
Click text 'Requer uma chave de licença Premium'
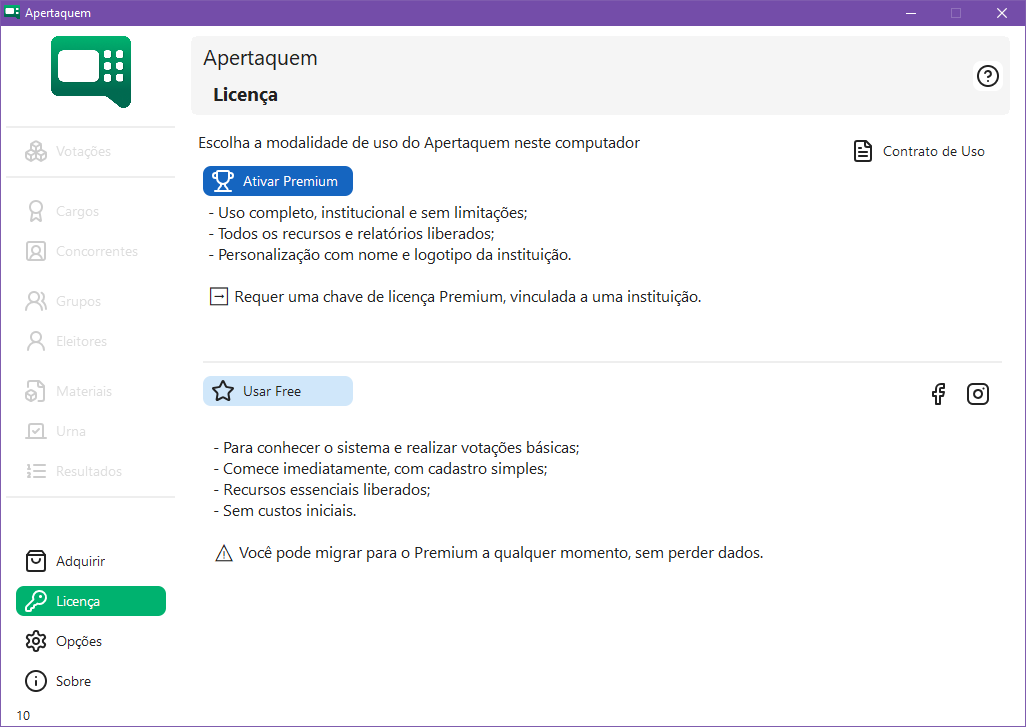click(x=468, y=296)
